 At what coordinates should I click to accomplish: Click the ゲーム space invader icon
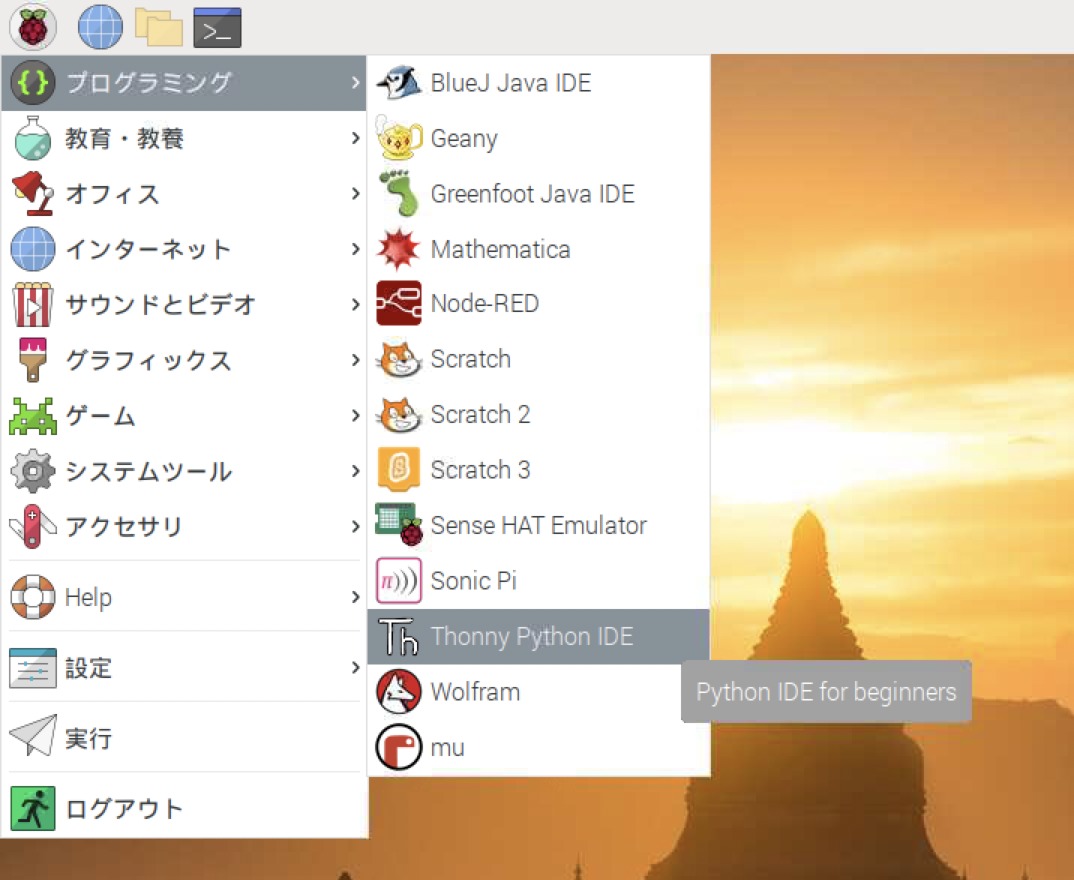coord(32,416)
